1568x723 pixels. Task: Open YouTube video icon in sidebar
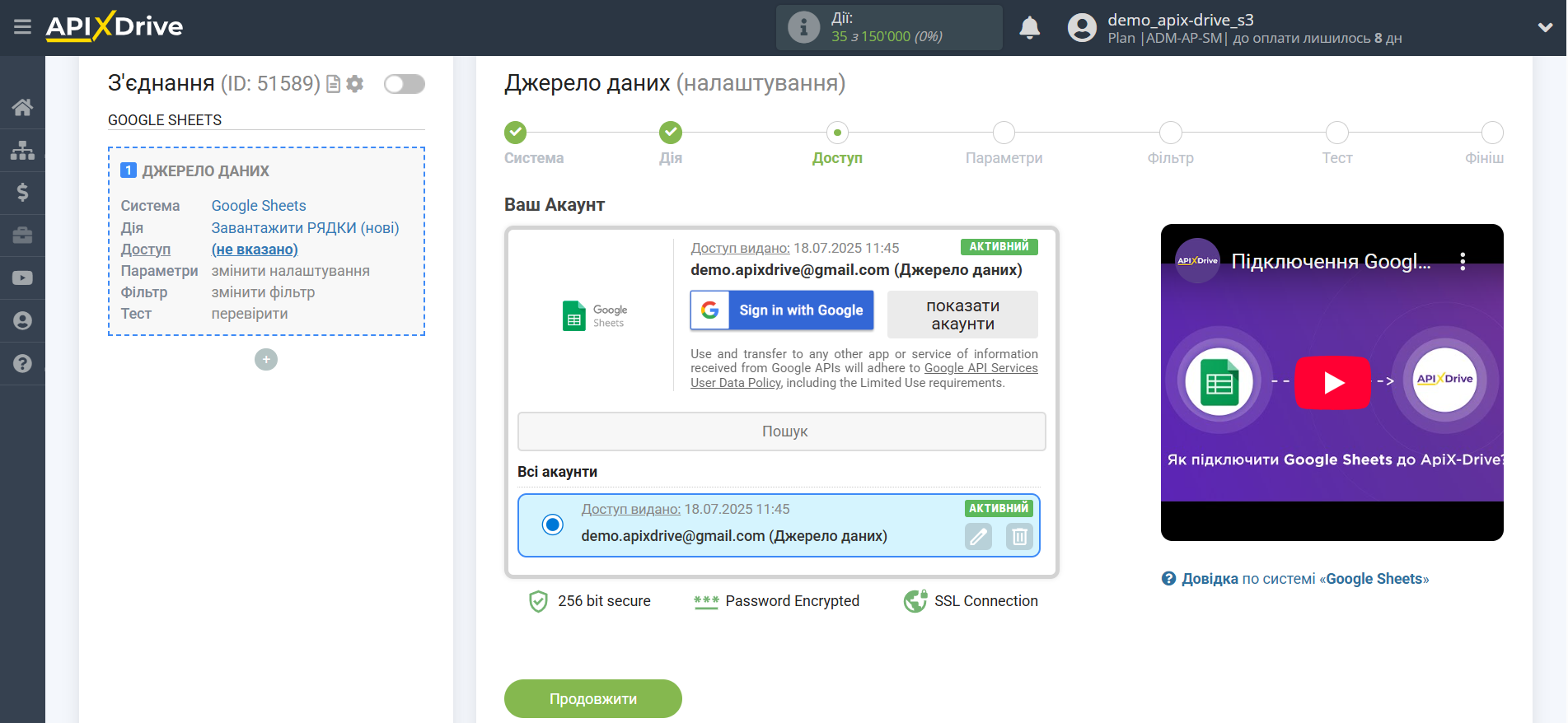pyautogui.click(x=22, y=278)
